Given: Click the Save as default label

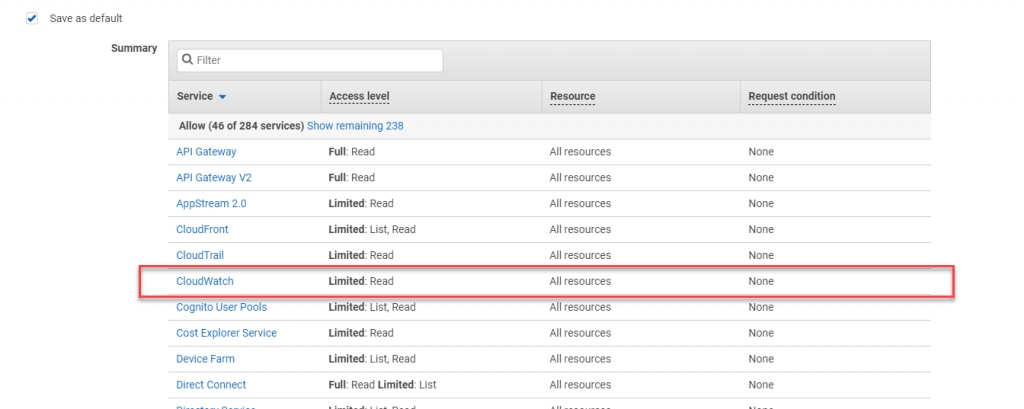Looking at the screenshot, I should pyautogui.click(x=86, y=19).
